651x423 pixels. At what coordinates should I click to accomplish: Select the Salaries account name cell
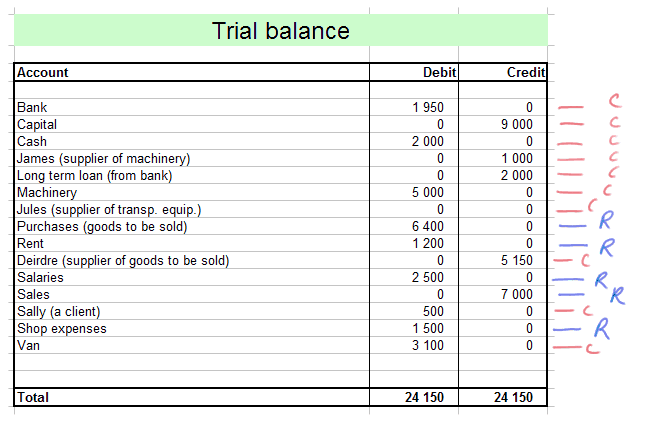192,277
